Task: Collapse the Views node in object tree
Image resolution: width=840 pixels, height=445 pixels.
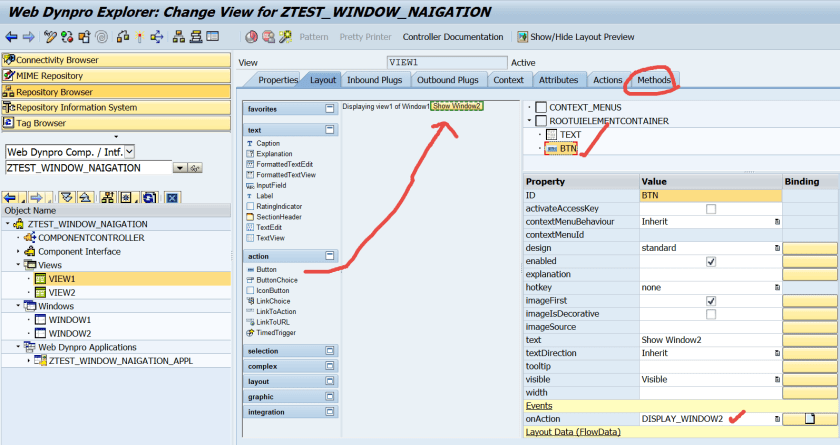Action: pos(18,265)
